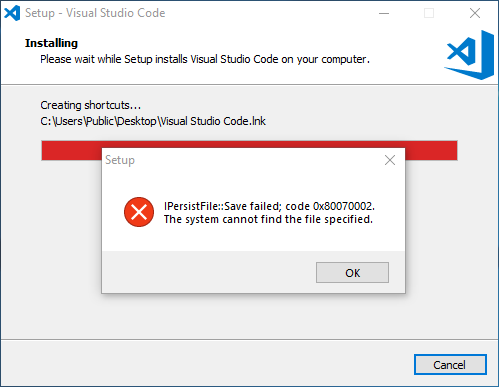Dismiss the Setup error dialog with its X
The height and width of the screenshot is (387, 499).
(390, 160)
